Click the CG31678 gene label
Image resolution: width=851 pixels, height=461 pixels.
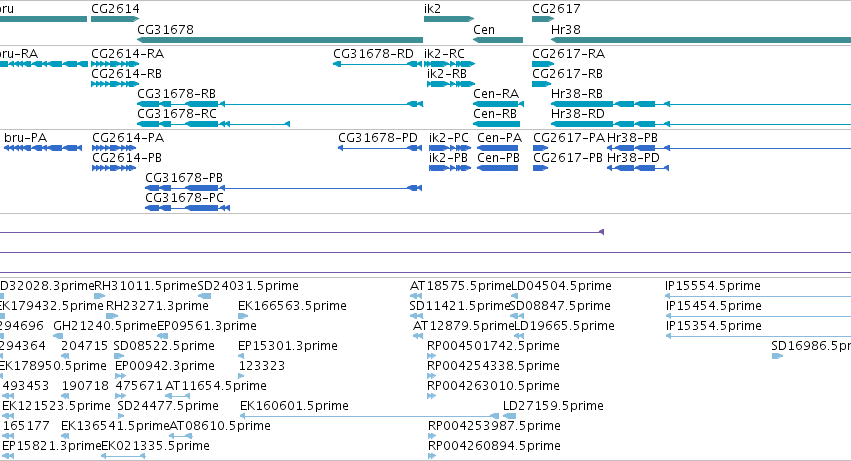tap(166, 29)
